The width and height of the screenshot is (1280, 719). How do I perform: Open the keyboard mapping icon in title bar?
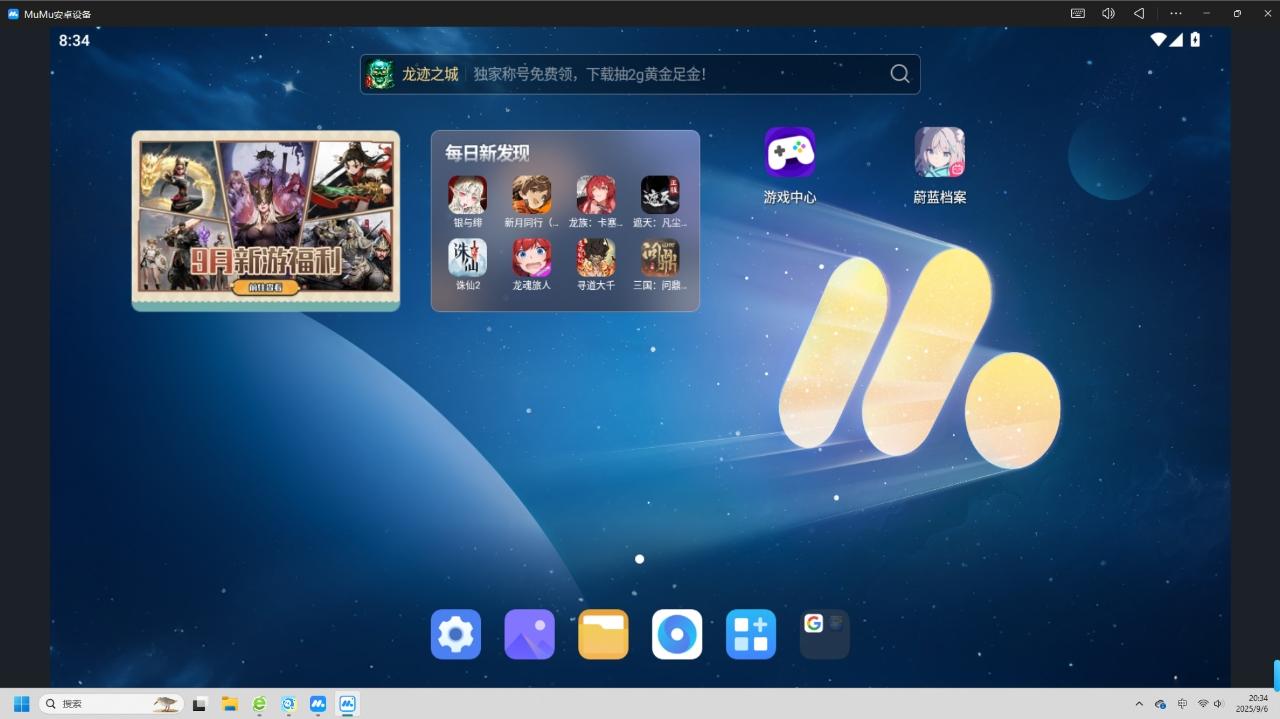pos(1078,13)
